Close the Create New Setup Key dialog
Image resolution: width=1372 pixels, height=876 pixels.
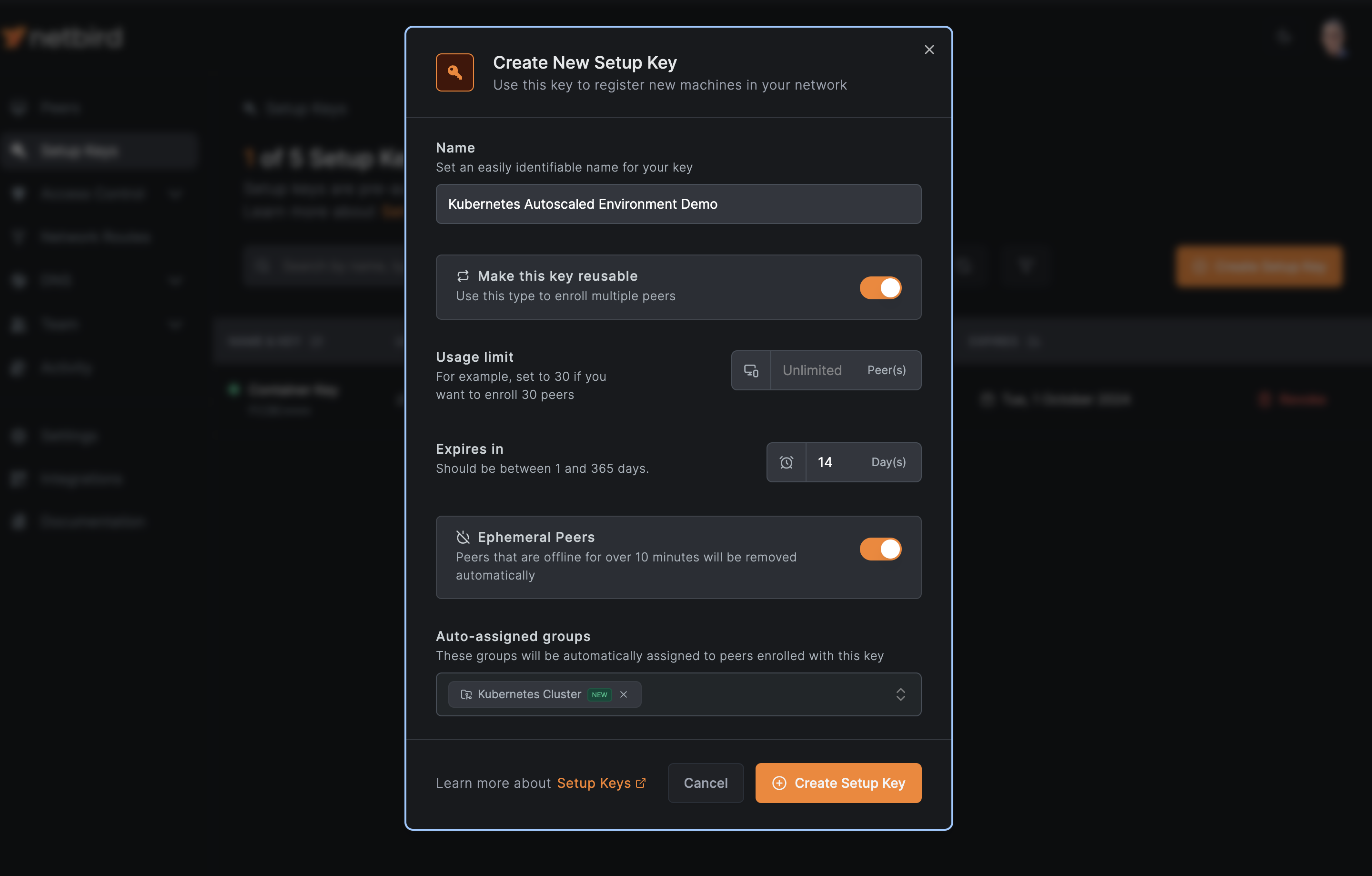click(x=929, y=50)
